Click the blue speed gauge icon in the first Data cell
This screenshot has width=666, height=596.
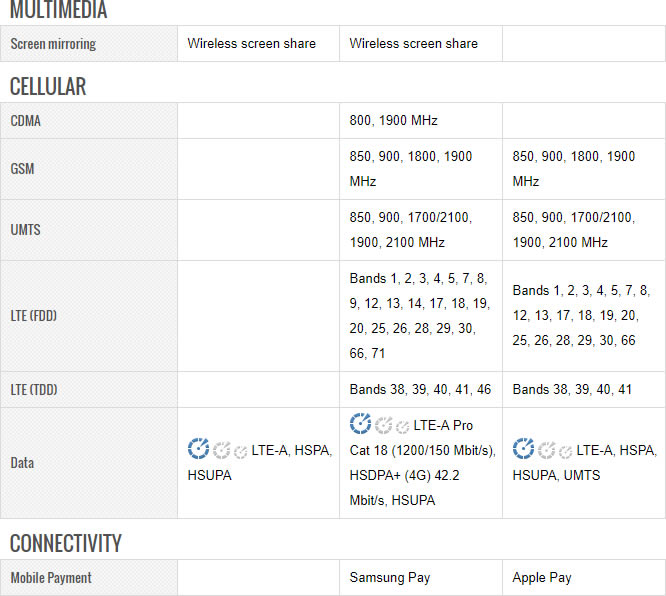pos(198,450)
